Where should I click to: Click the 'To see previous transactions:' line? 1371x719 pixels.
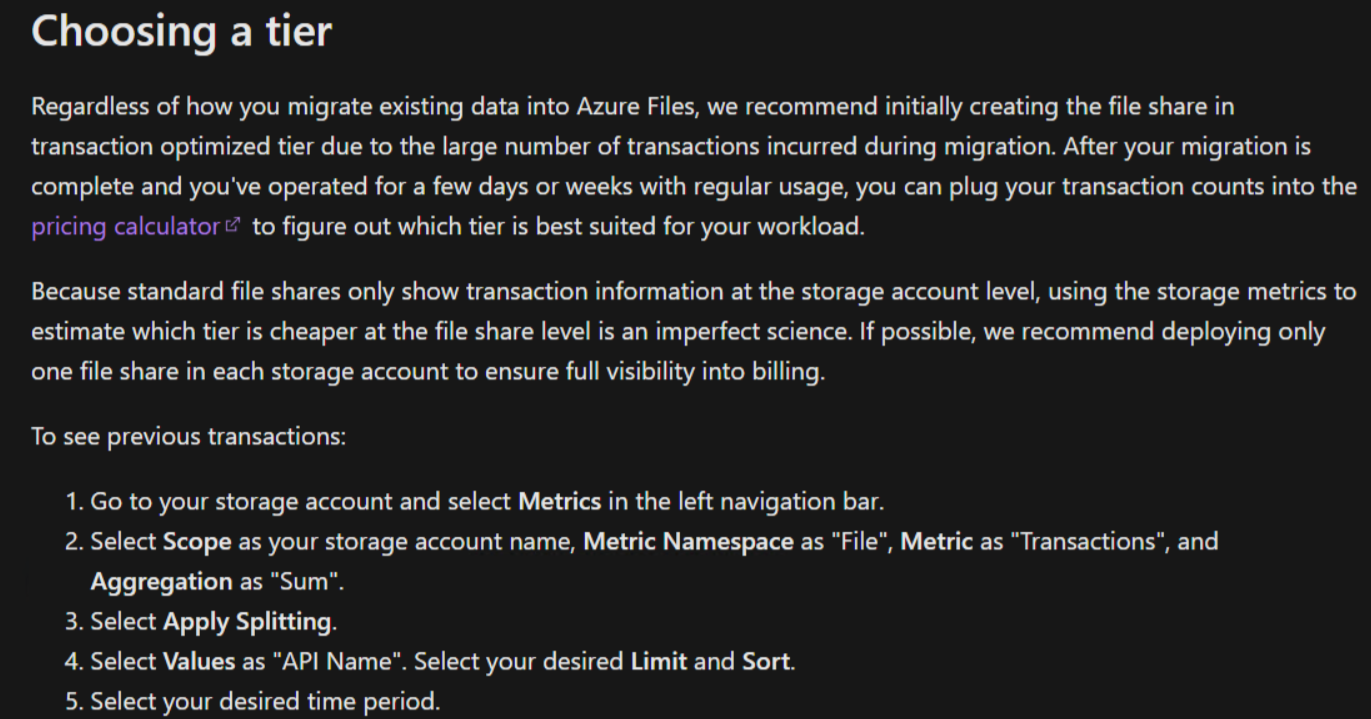pyautogui.click(x=189, y=437)
